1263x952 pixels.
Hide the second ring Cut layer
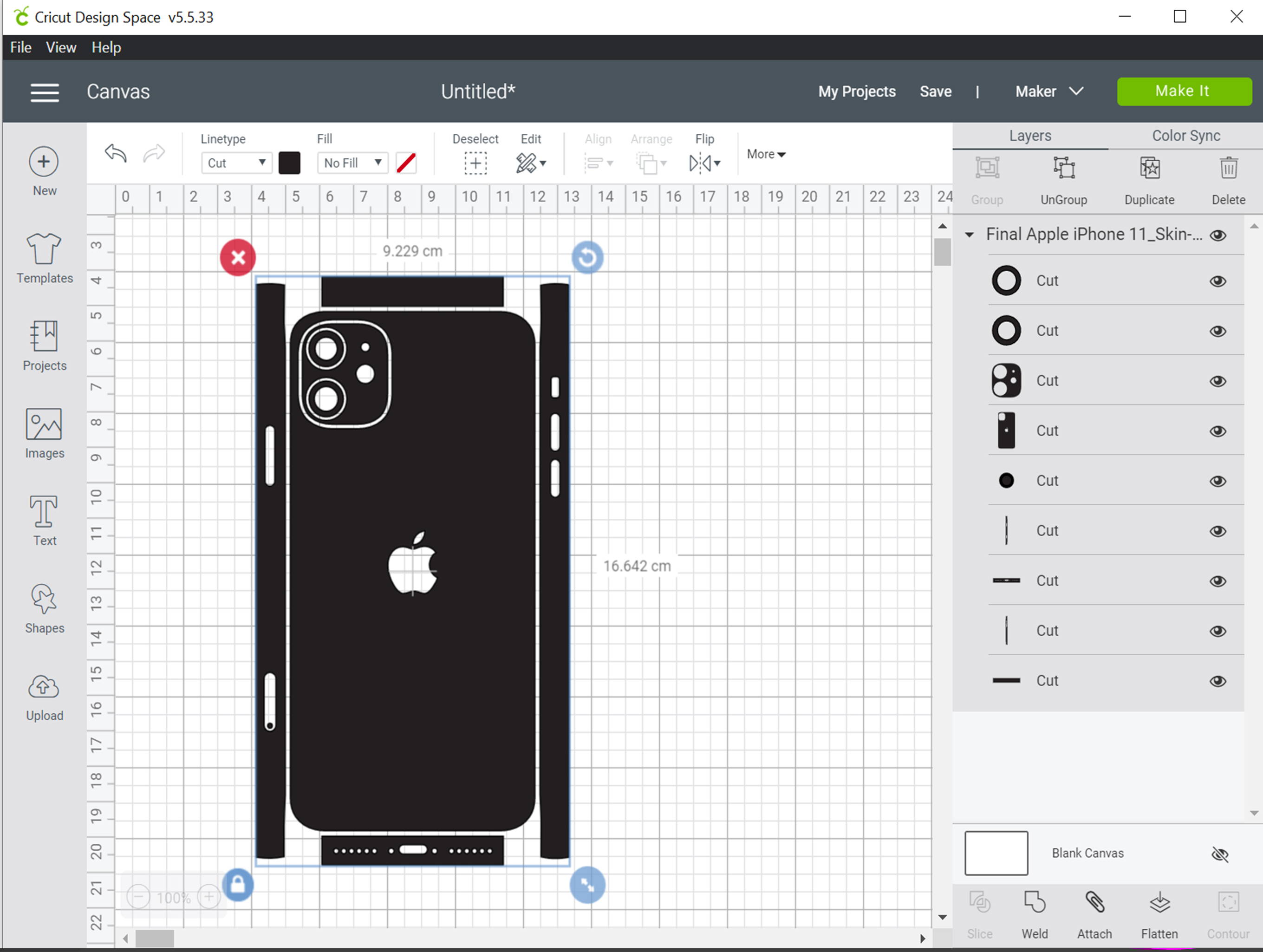[1218, 331]
